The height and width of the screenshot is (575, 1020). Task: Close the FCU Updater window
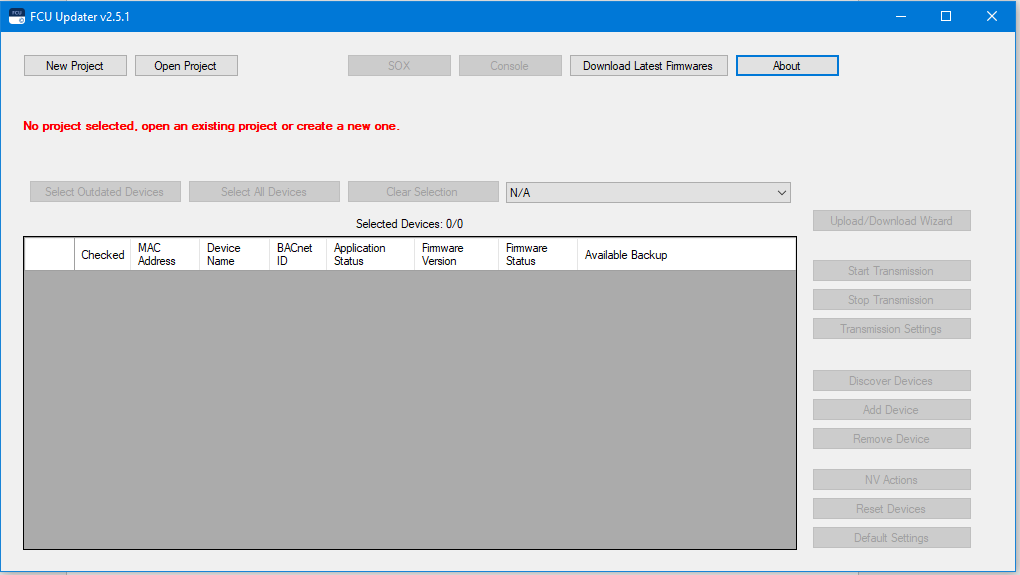[992, 16]
